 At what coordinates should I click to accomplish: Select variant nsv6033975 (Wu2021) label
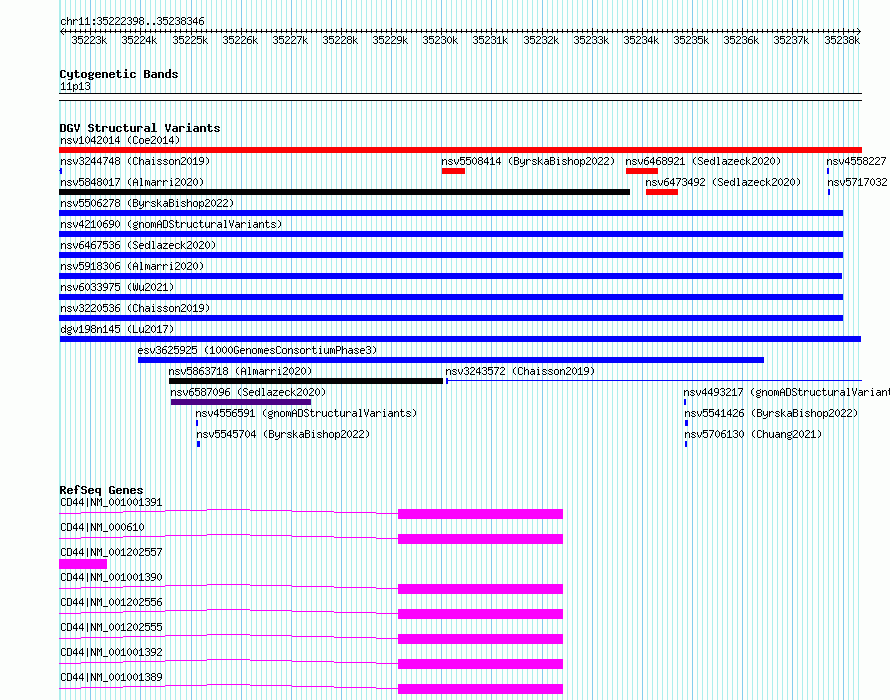(x=117, y=287)
